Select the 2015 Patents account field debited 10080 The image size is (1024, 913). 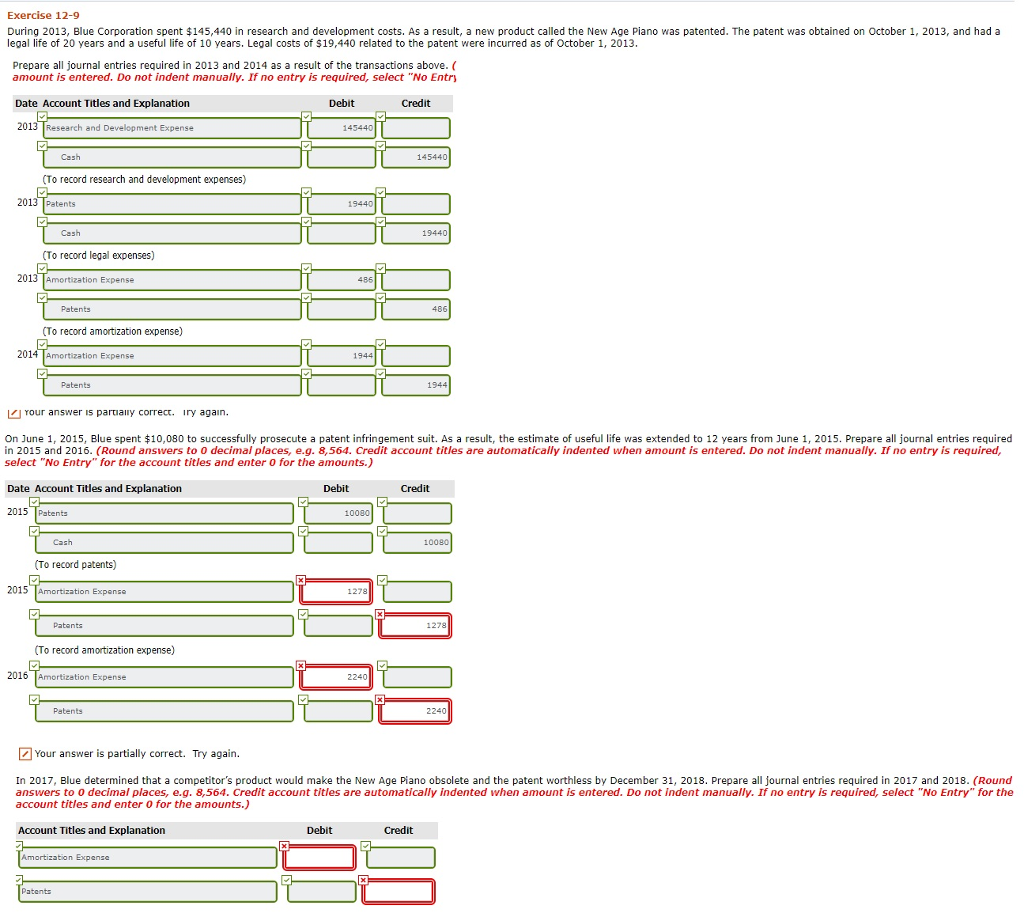click(x=164, y=513)
